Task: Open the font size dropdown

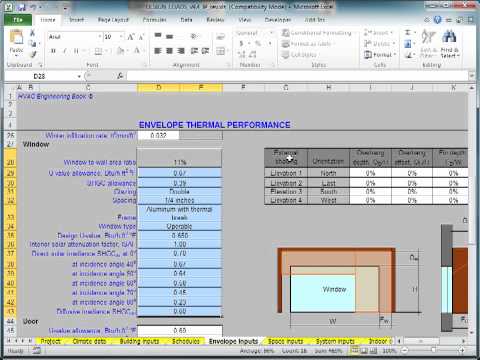Action: pos(121,36)
